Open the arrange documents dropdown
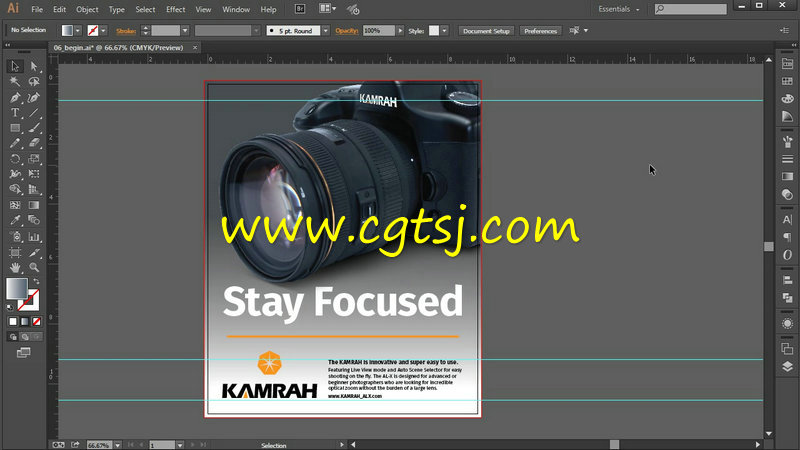The height and width of the screenshot is (450, 800). coord(328,9)
